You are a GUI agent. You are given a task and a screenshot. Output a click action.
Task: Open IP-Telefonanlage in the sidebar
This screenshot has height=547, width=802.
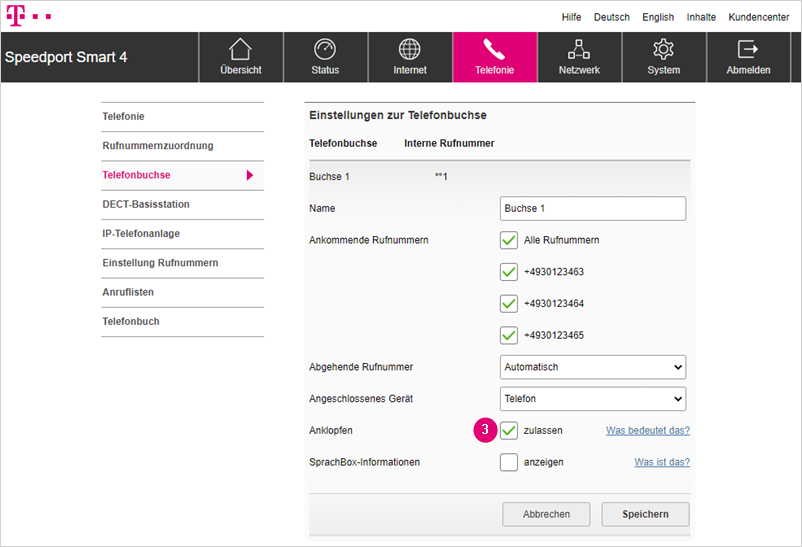pyautogui.click(x=183, y=233)
